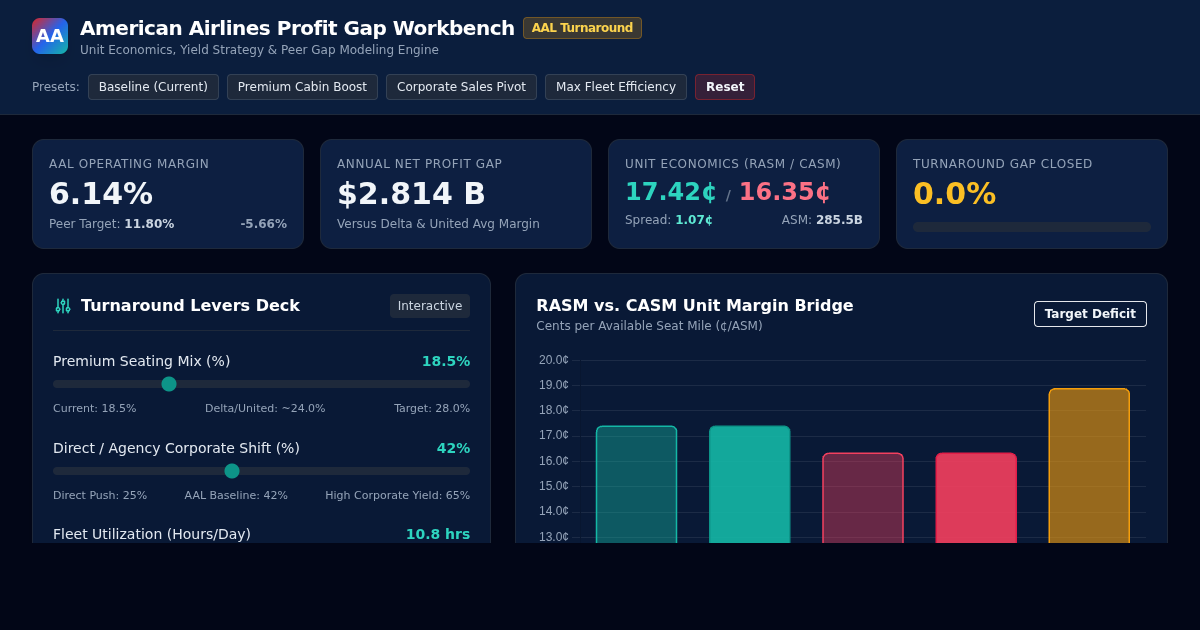Image resolution: width=1200 pixels, height=630 pixels.
Task: Click the bright red chart bar
Action: click(x=976, y=498)
